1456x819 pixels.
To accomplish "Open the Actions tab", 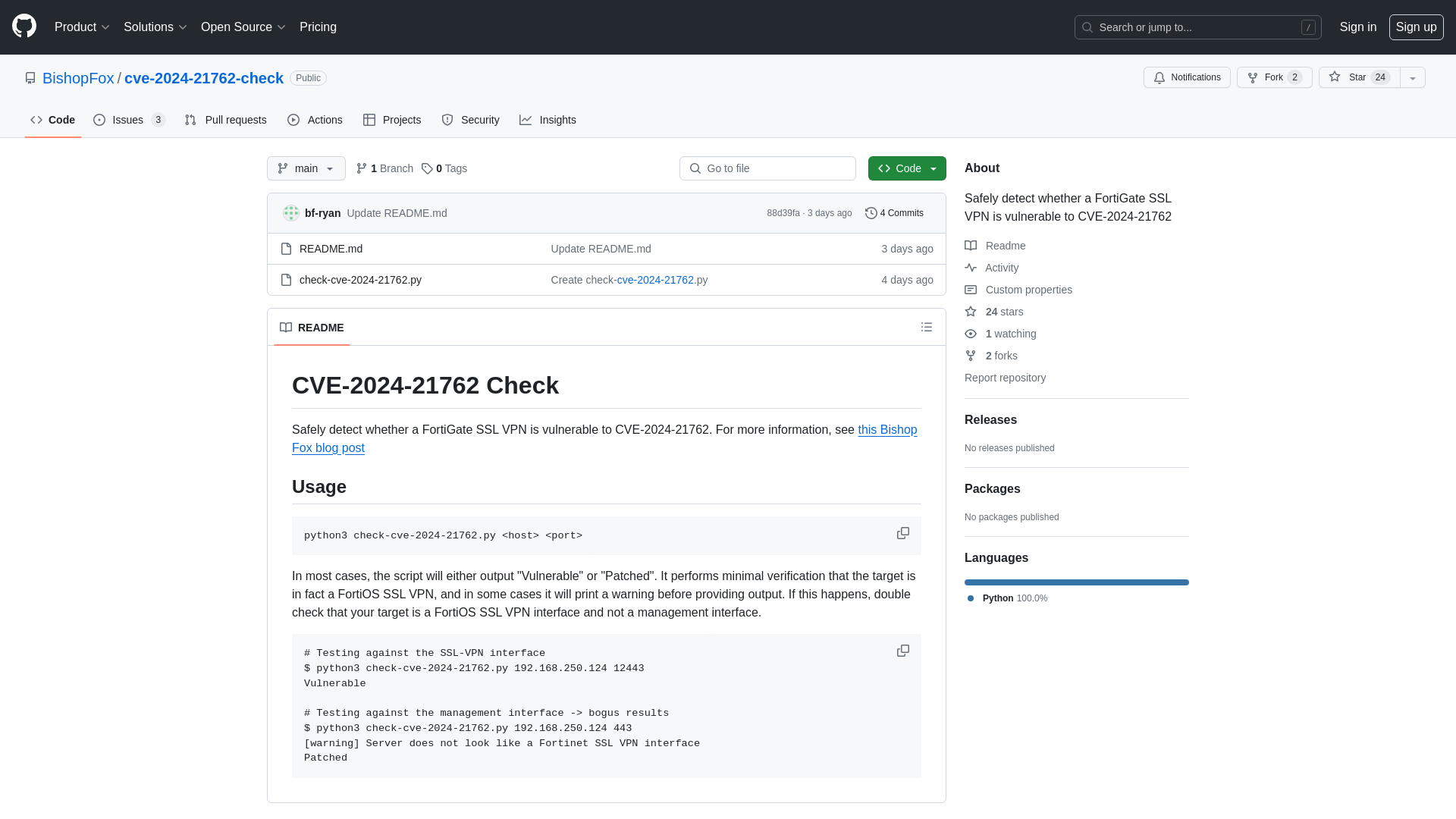I will [x=315, y=120].
